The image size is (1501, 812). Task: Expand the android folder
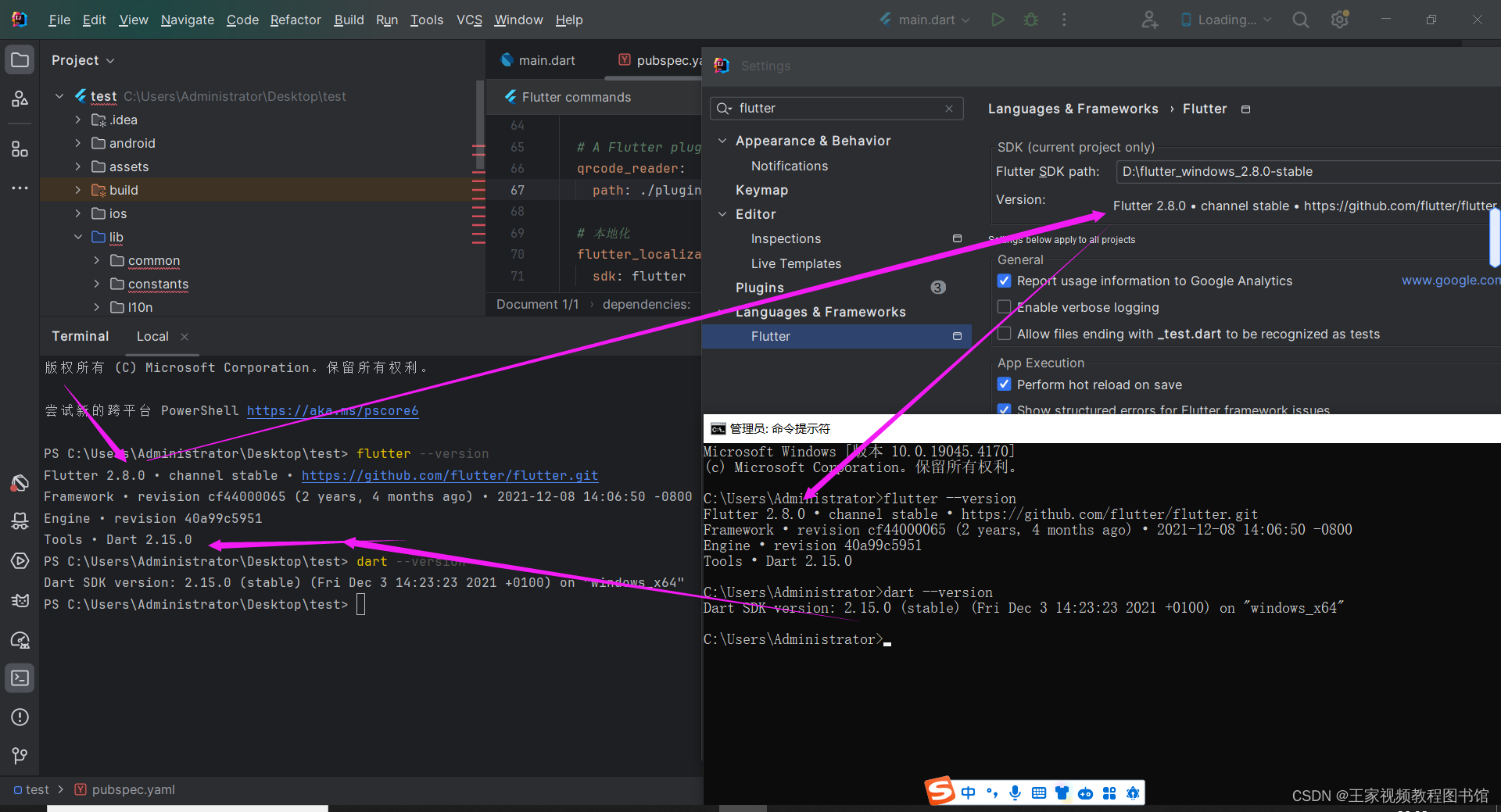pyautogui.click(x=77, y=143)
